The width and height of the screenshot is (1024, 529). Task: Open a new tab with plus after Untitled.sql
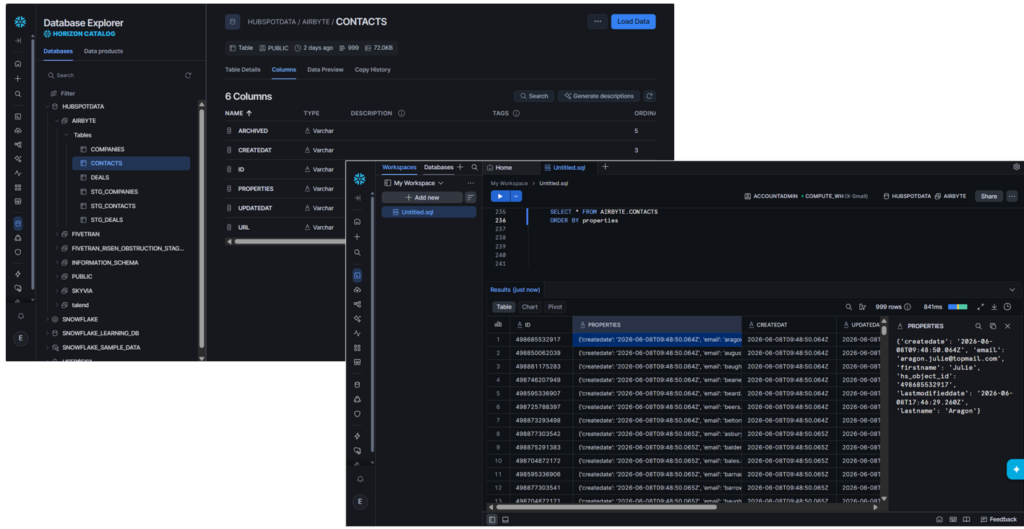point(605,167)
